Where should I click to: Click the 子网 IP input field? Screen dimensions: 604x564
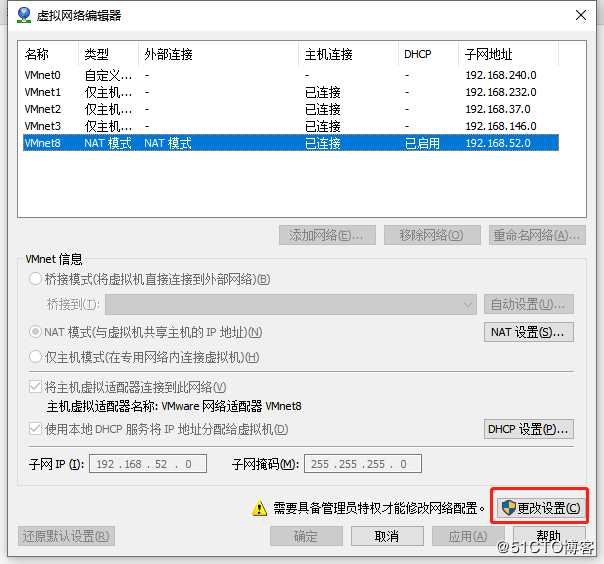pyautogui.click(x=148, y=464)
